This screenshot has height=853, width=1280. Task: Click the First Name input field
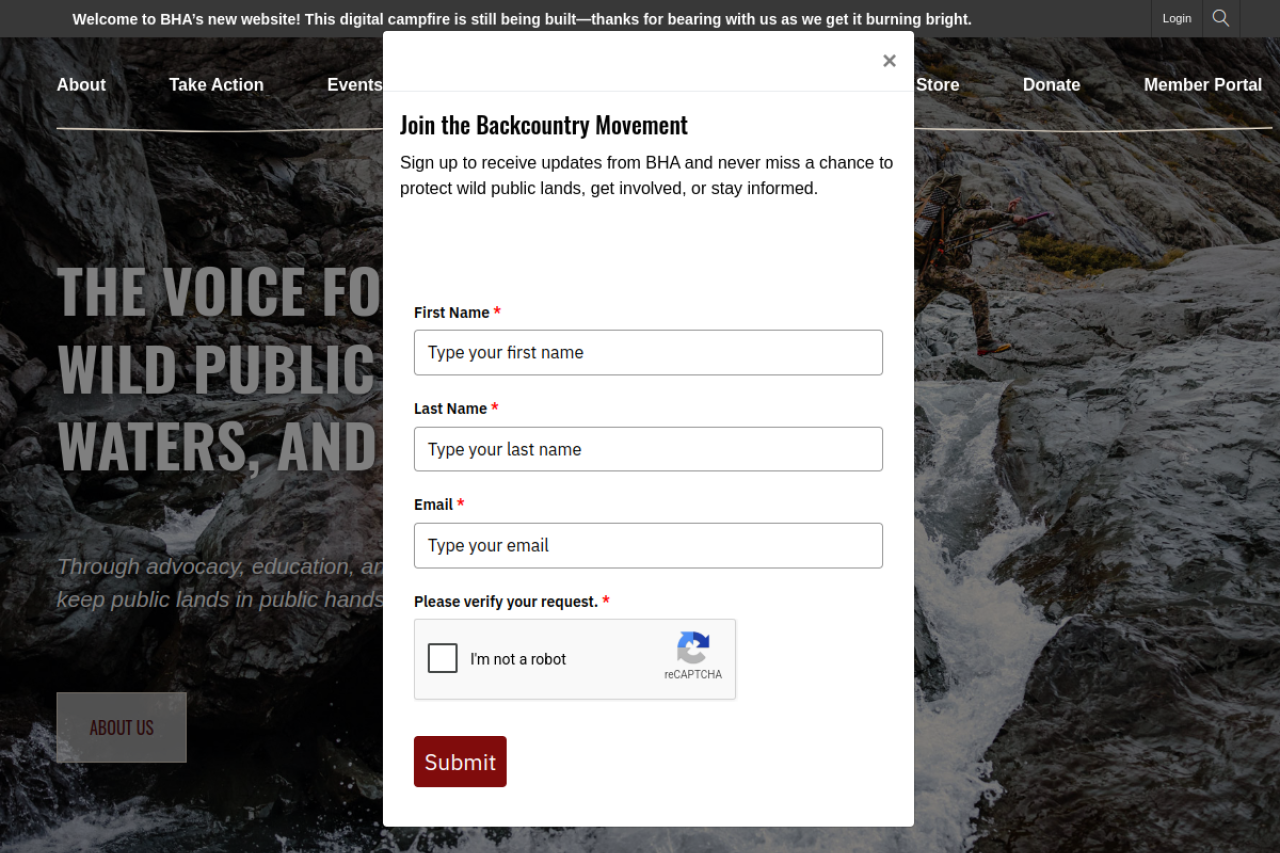click(648, 353)
